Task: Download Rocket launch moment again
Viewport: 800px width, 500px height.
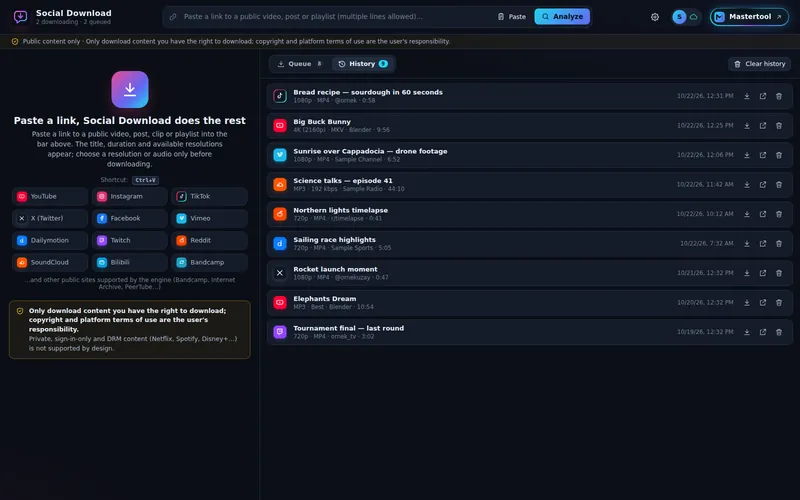Action: [746, 273]
